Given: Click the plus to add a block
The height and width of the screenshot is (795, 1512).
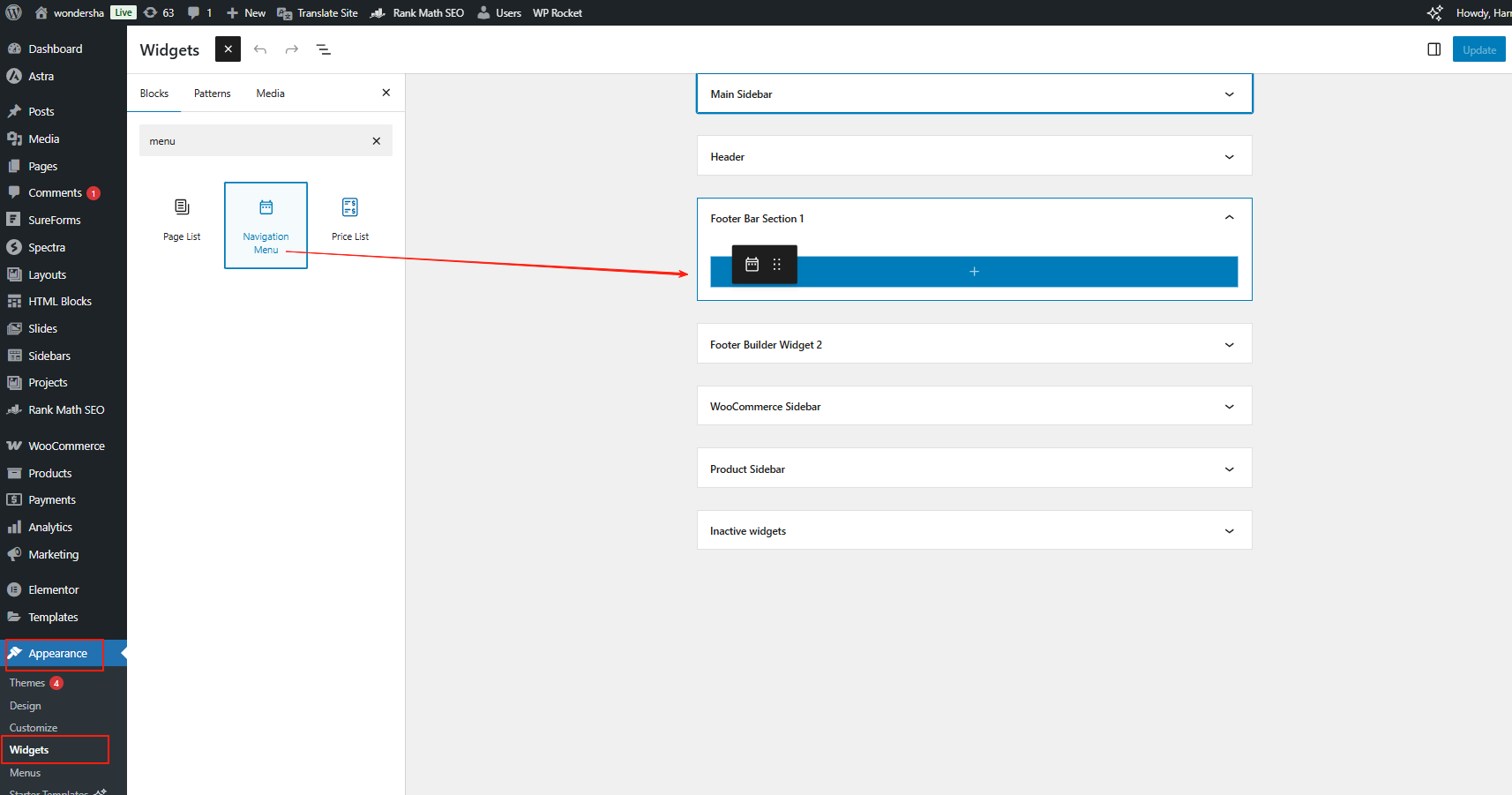Looking at the screenshot, I should coord(974,272).
